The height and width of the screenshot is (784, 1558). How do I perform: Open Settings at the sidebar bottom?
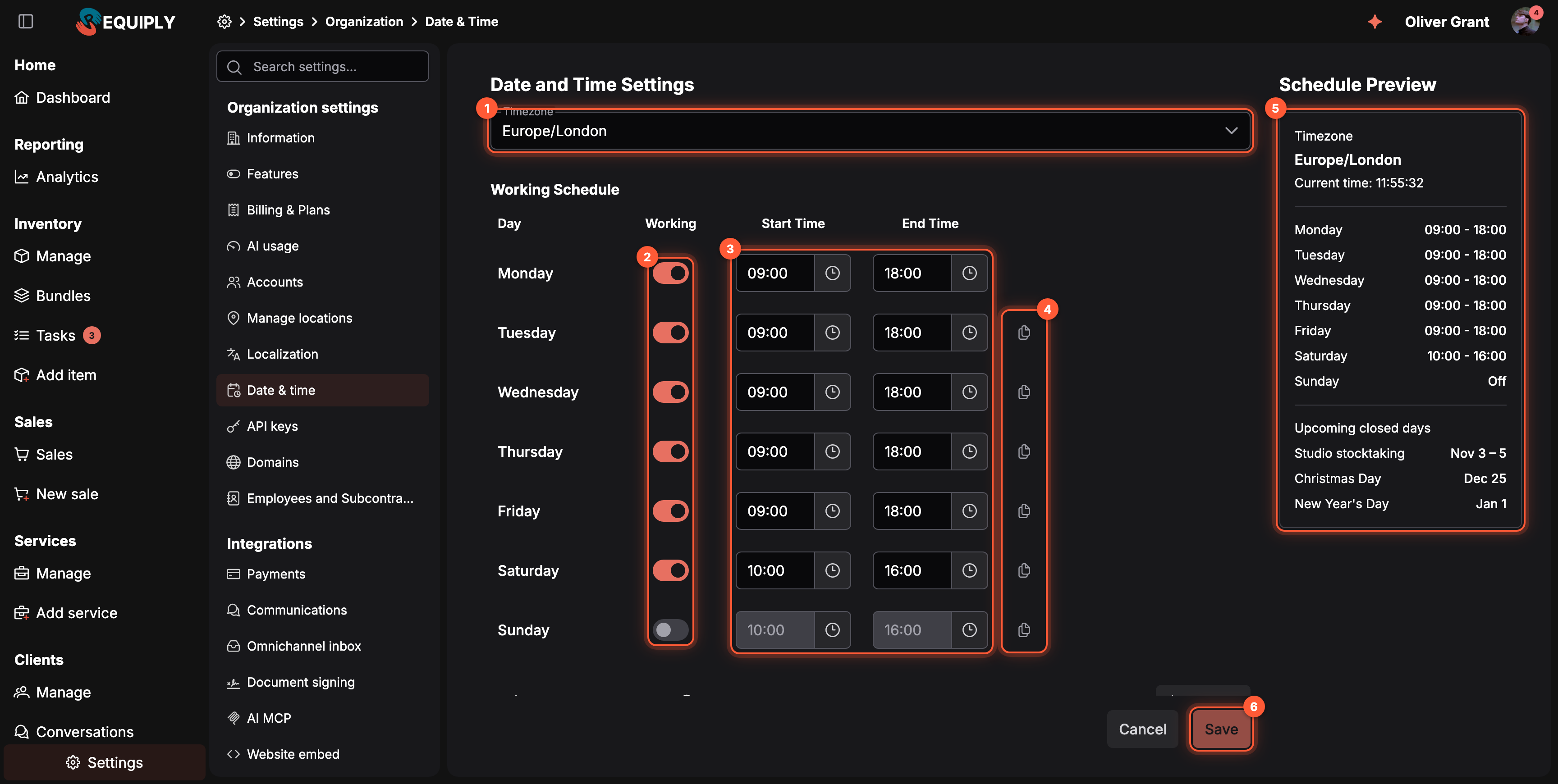pos(105,763)
